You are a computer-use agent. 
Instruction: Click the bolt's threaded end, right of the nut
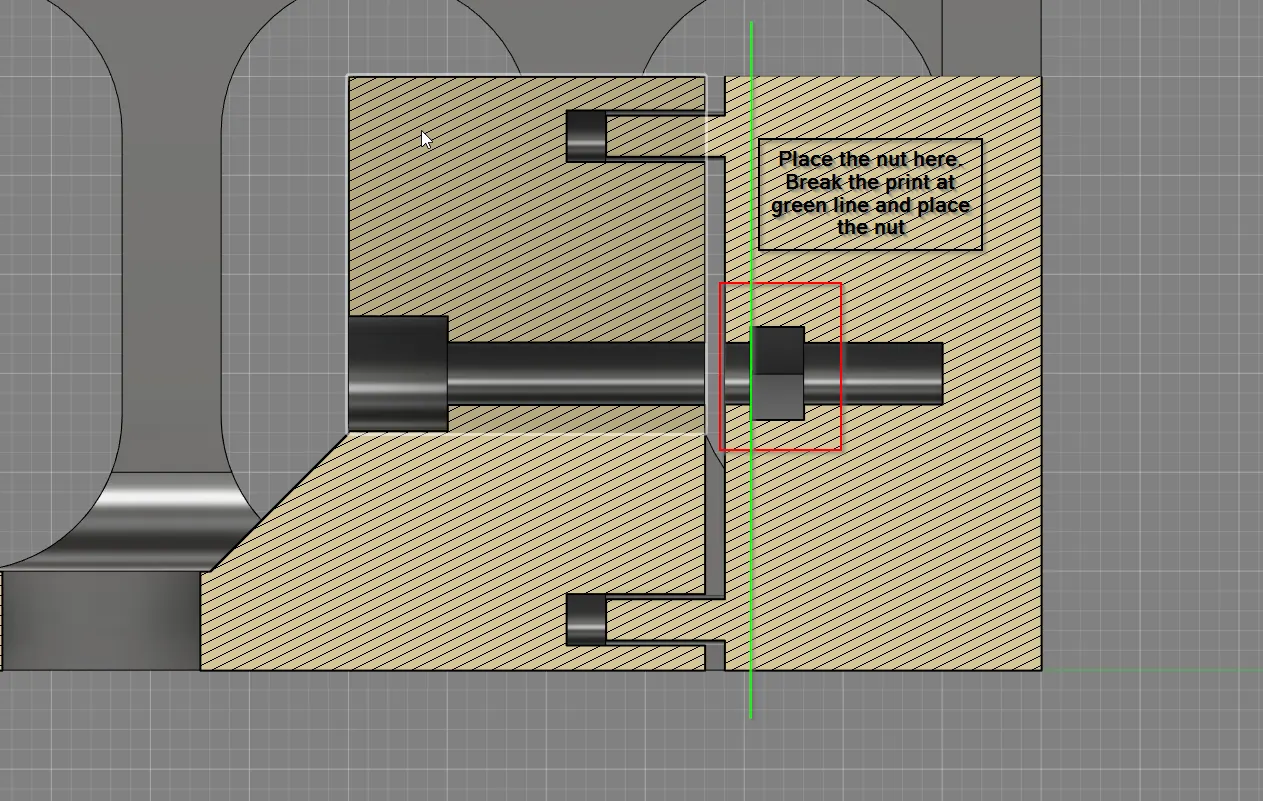tap(874, 373)
